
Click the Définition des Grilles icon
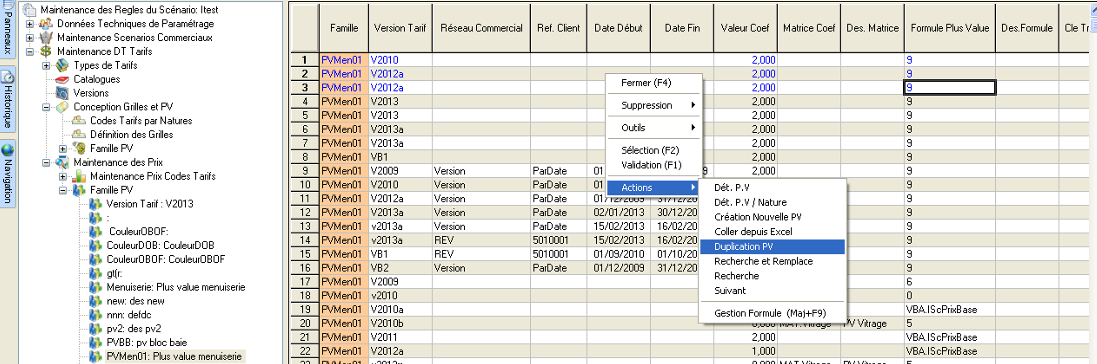79,134
